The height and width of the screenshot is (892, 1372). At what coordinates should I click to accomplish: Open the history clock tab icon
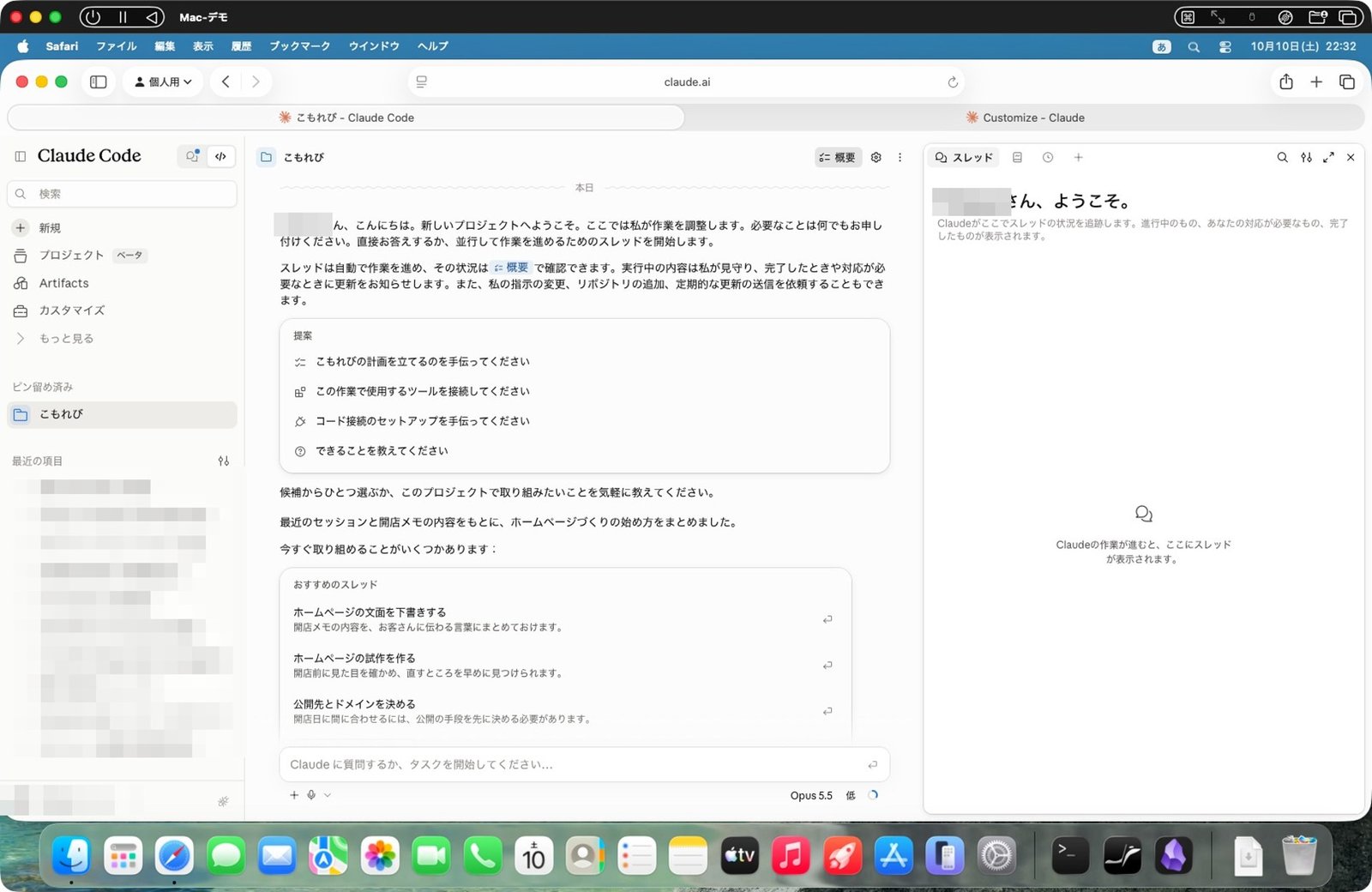tap(1048, 157)
